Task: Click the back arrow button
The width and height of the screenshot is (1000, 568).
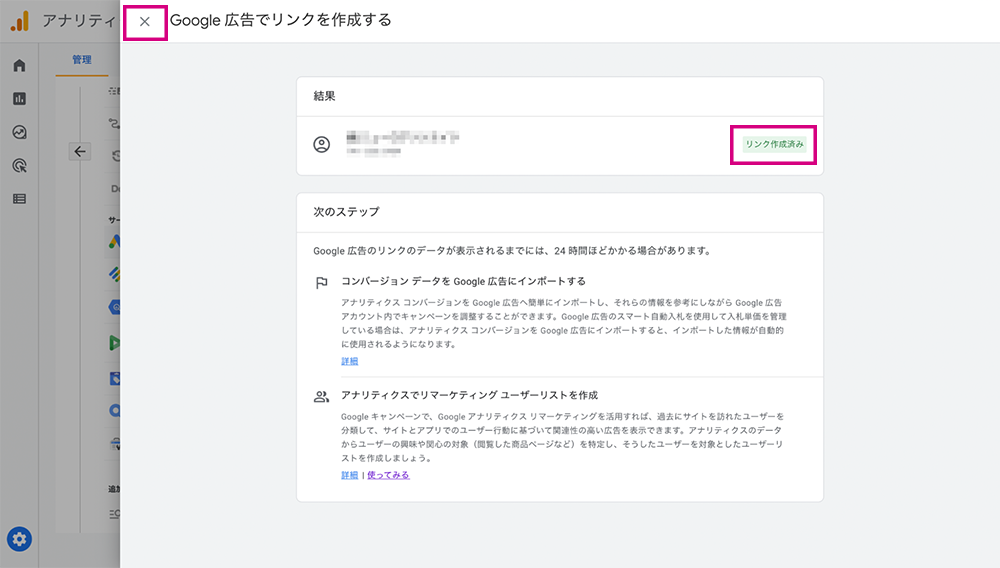Action: tap(80, 152)
